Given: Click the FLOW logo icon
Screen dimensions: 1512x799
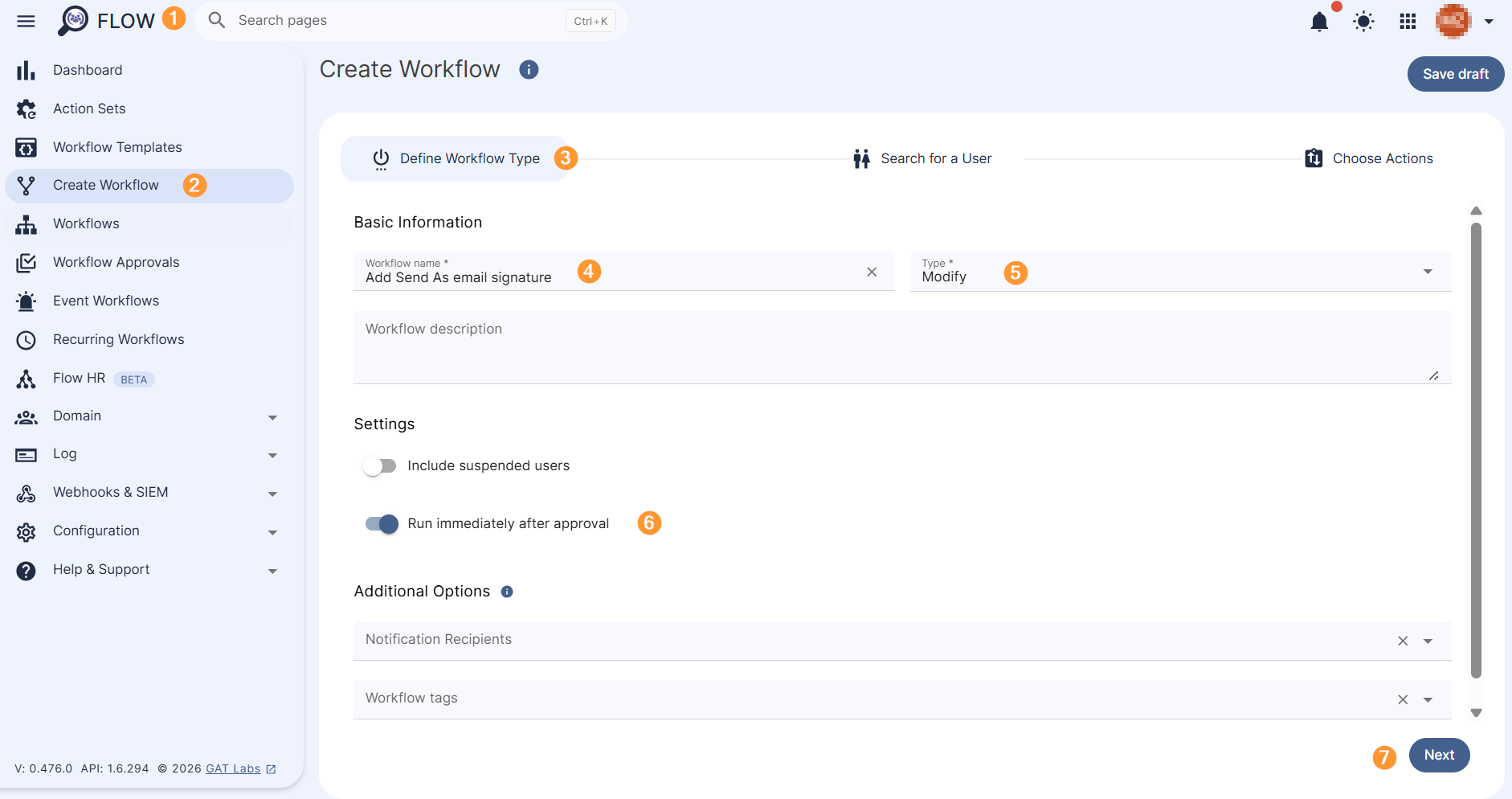Looking at the screenshot, I should [73, 21].
